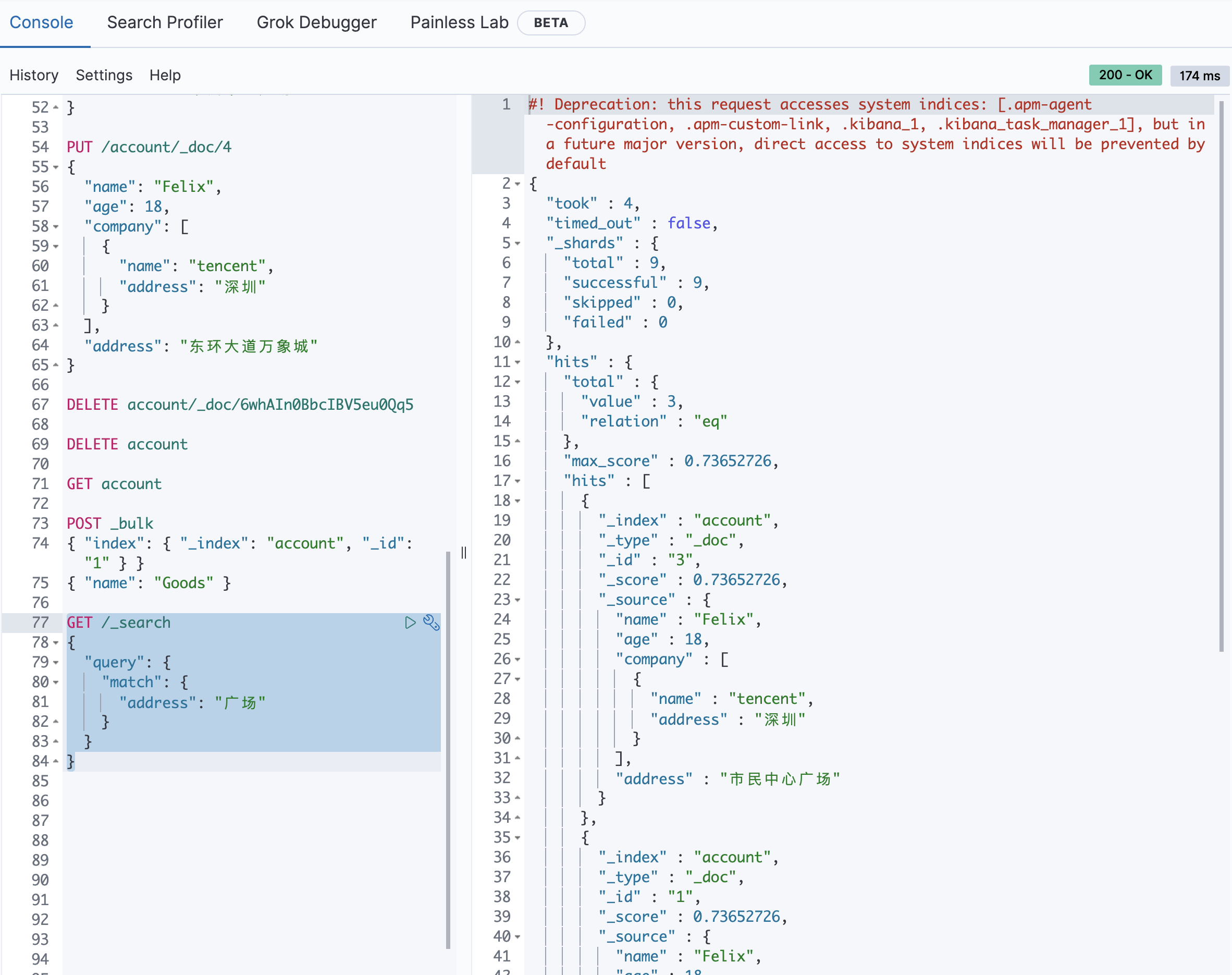
Task: Click the 'POST _bulk' request line
Action: pyautogui.click(x=110, y=523)
